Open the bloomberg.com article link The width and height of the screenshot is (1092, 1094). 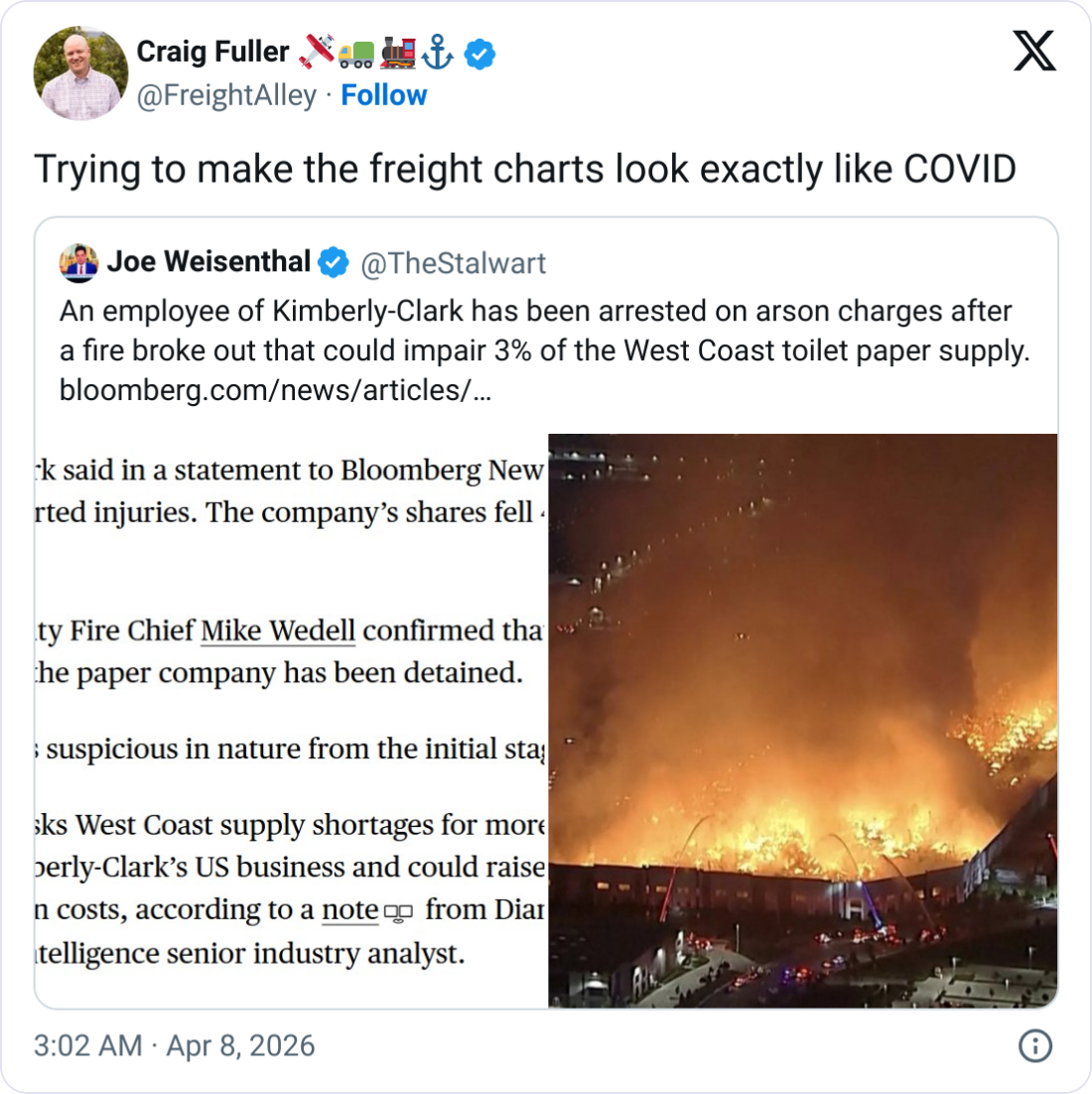point(275,390)
